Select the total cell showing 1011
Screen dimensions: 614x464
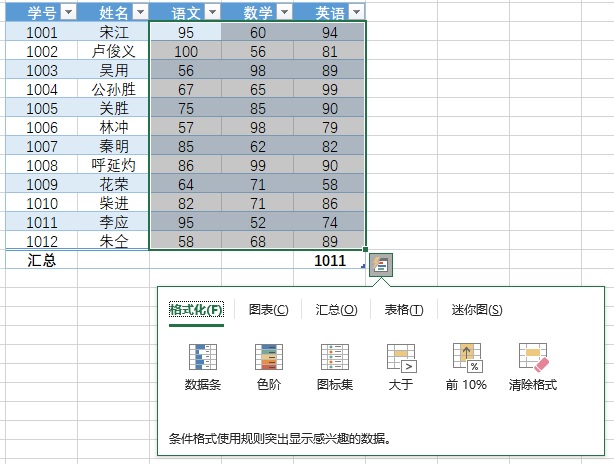[329, 260]
